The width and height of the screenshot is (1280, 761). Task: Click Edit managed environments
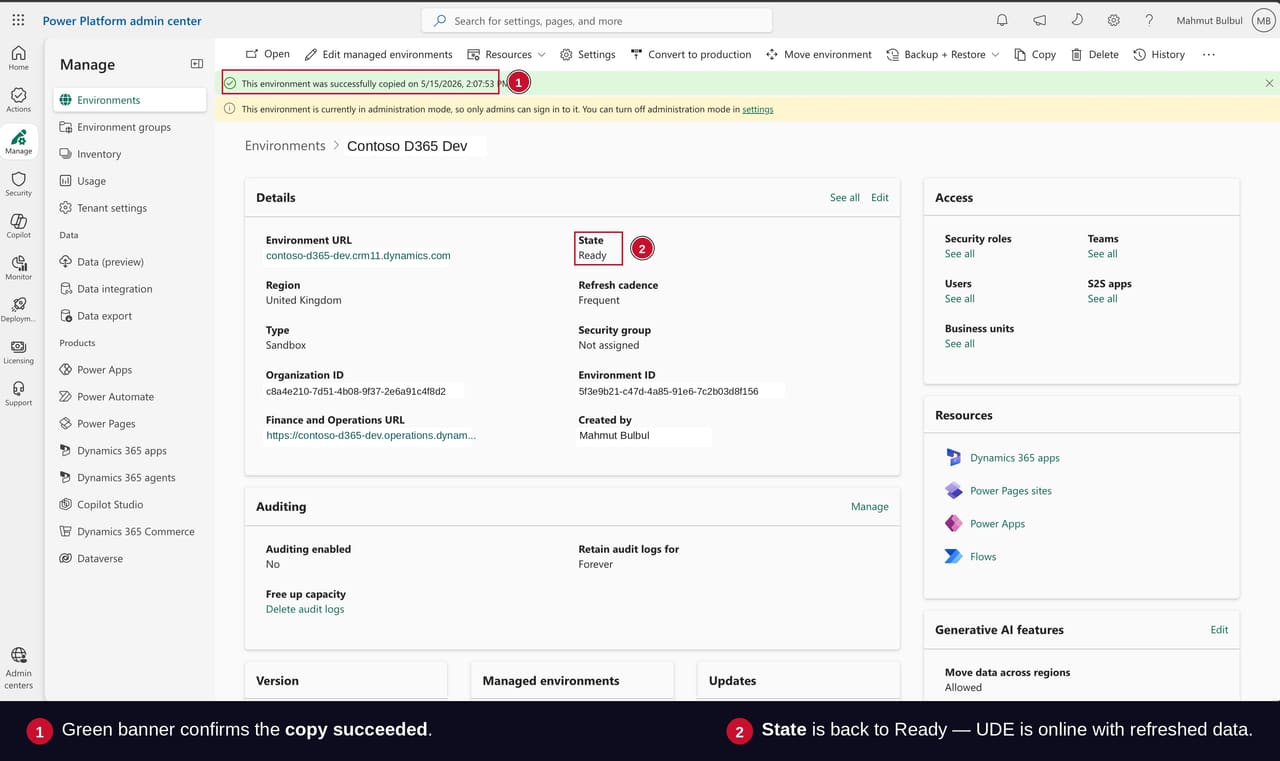point(378,54)
